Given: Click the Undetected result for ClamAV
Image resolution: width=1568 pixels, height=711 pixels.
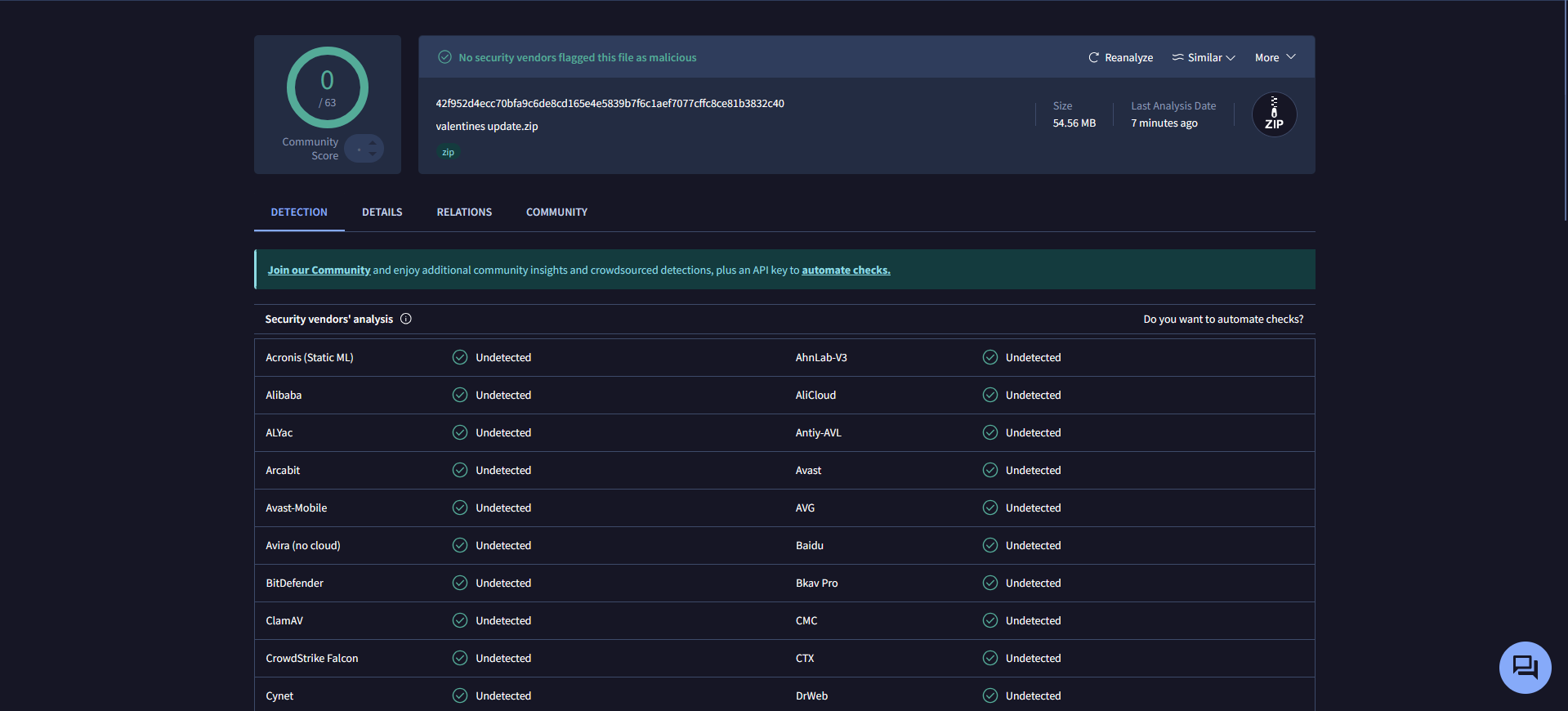Looking at the screenshot, I should pos(503,621).
